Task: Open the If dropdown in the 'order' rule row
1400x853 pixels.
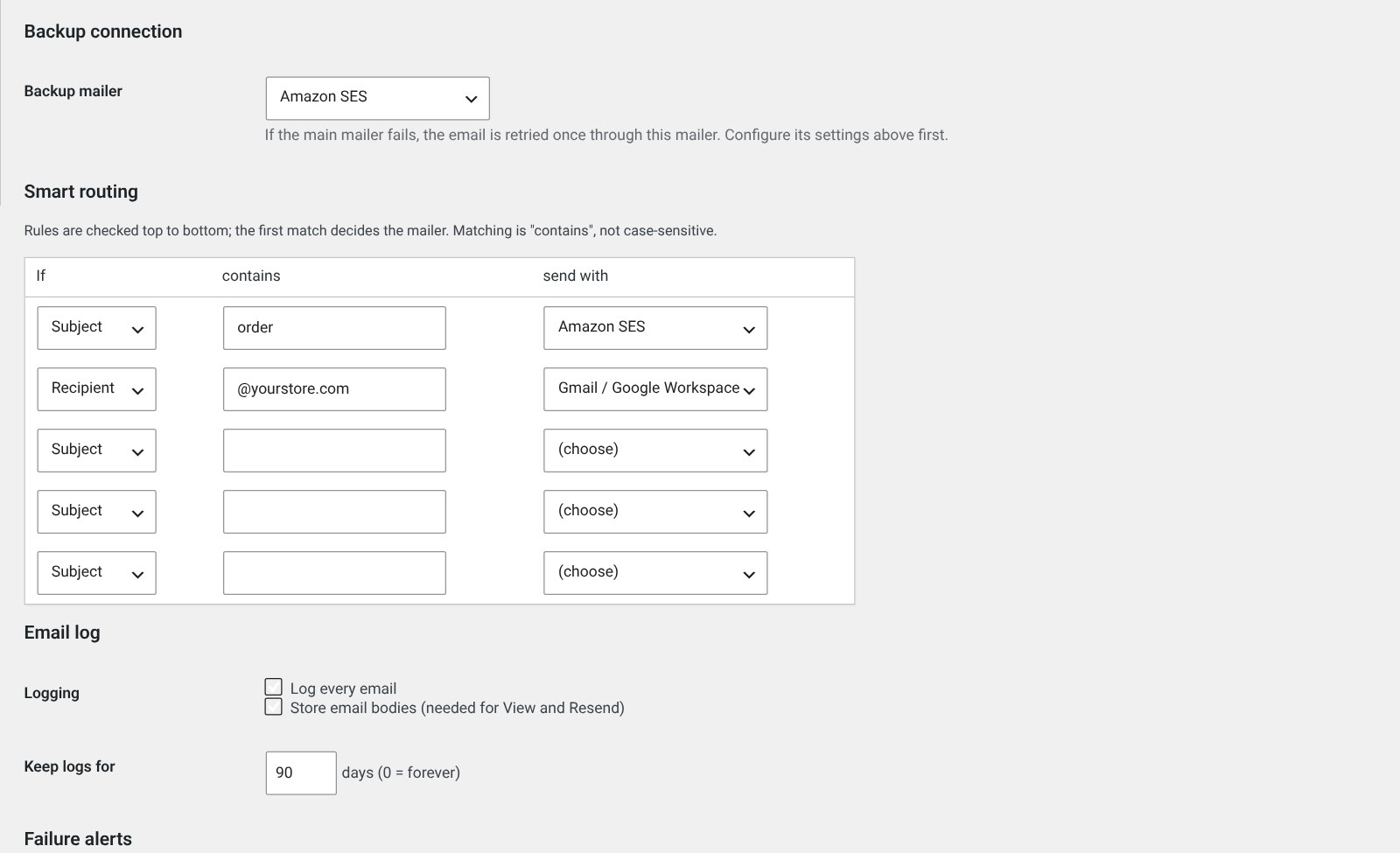Action: [96, 328]
